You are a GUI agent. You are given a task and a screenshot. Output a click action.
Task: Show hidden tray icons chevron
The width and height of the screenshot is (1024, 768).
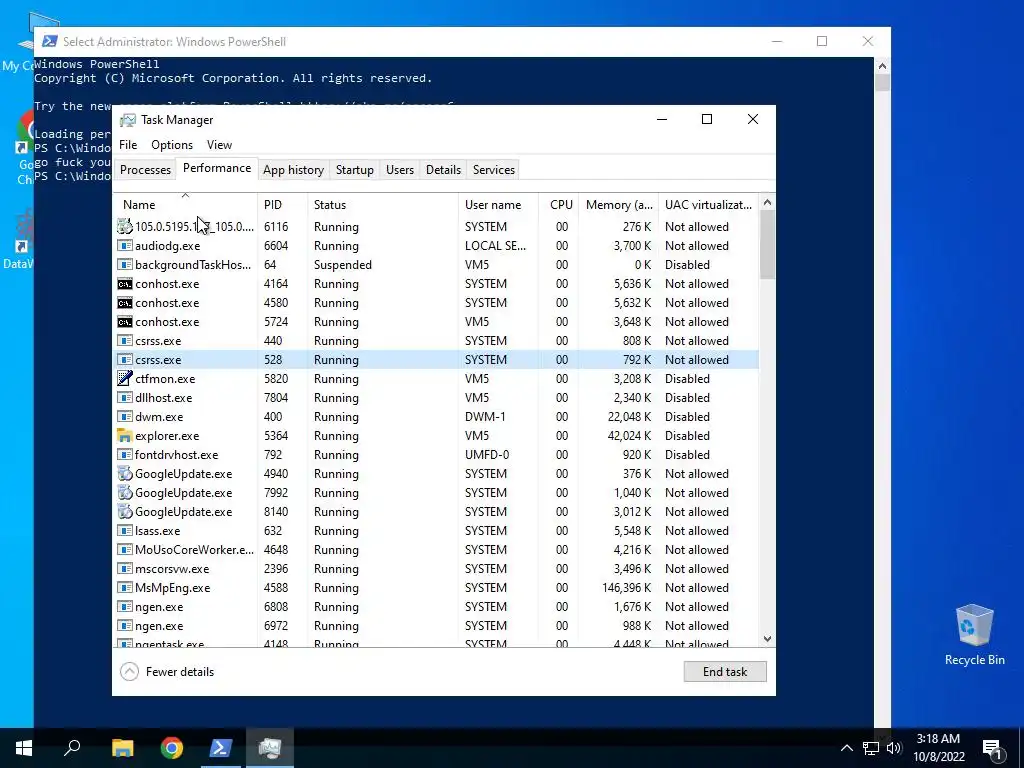[846, 748]
